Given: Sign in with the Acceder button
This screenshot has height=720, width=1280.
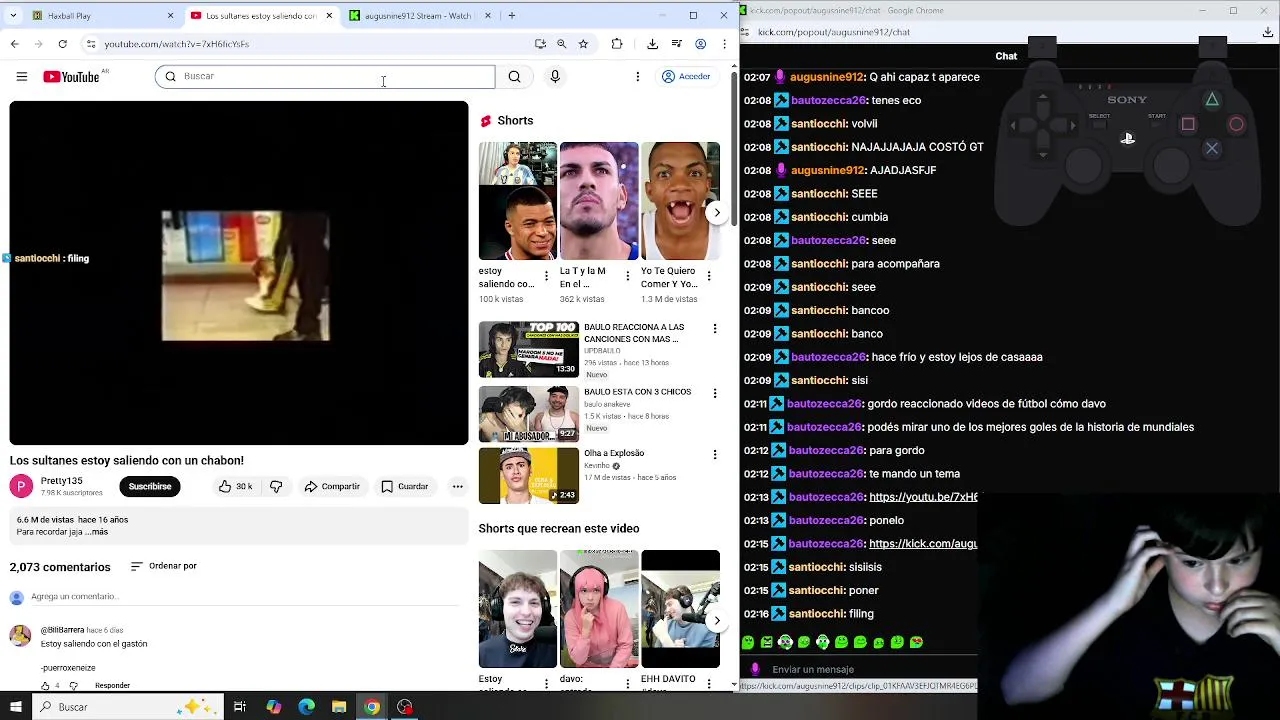Looking at the screenshot, I should [686, 77].
